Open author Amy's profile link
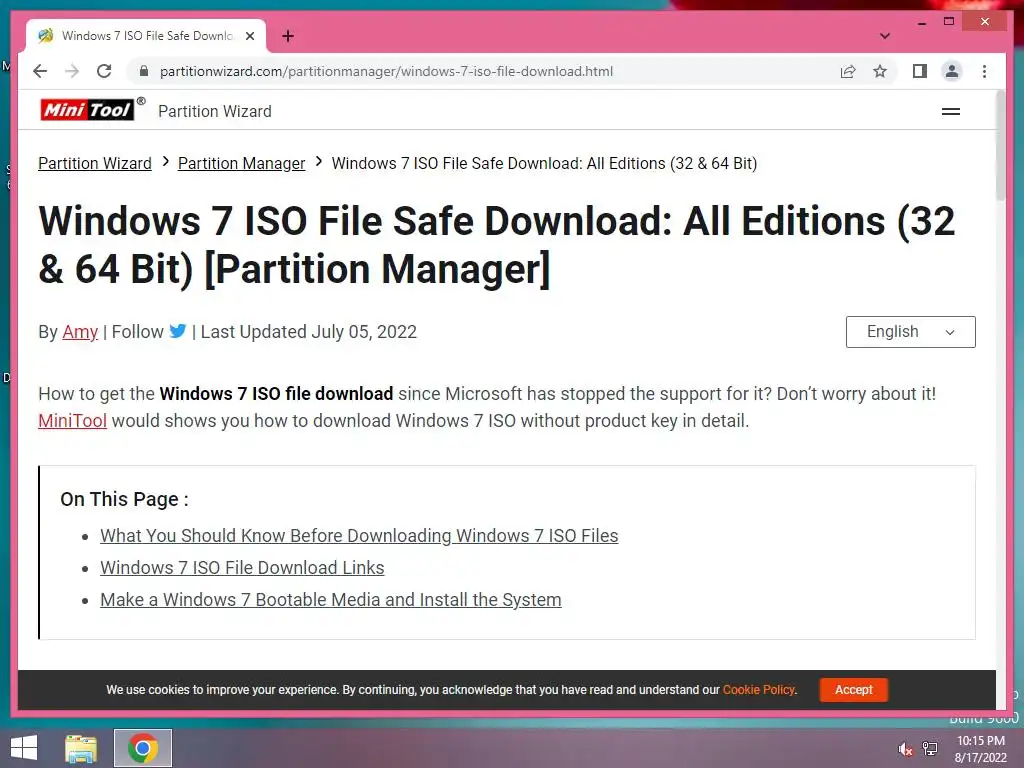1024x768 pixels. 80,332
